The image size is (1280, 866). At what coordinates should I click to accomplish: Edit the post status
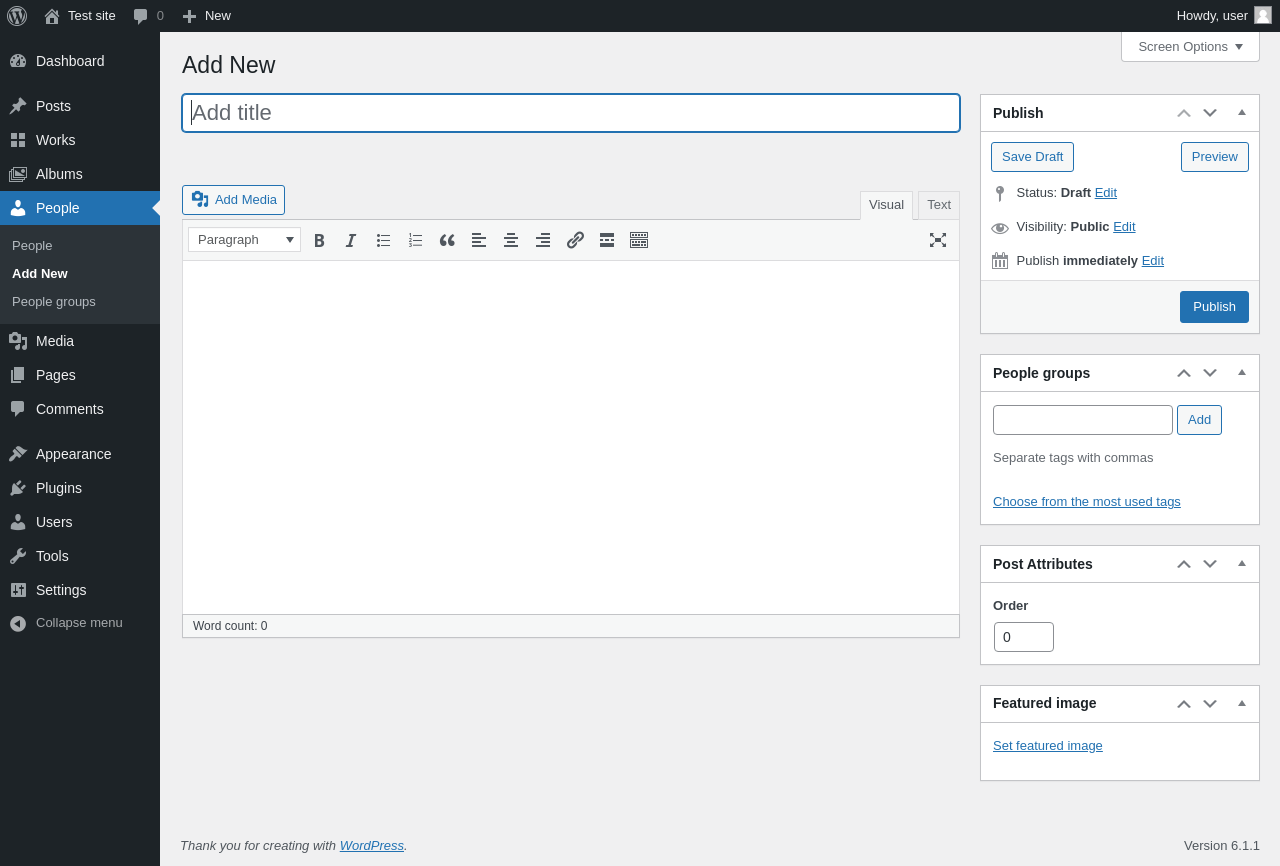(x=1106, y=193)
